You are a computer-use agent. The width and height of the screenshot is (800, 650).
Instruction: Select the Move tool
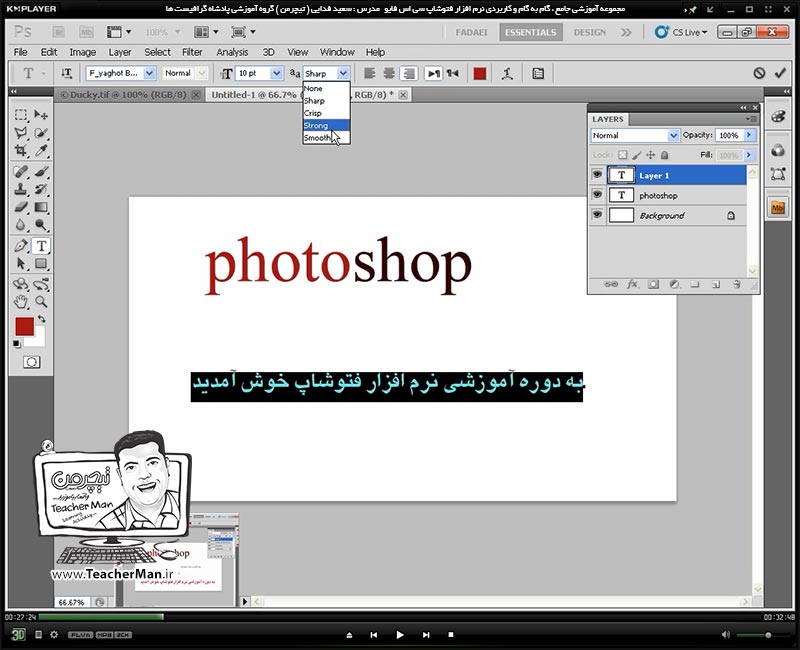pos(41,115)
